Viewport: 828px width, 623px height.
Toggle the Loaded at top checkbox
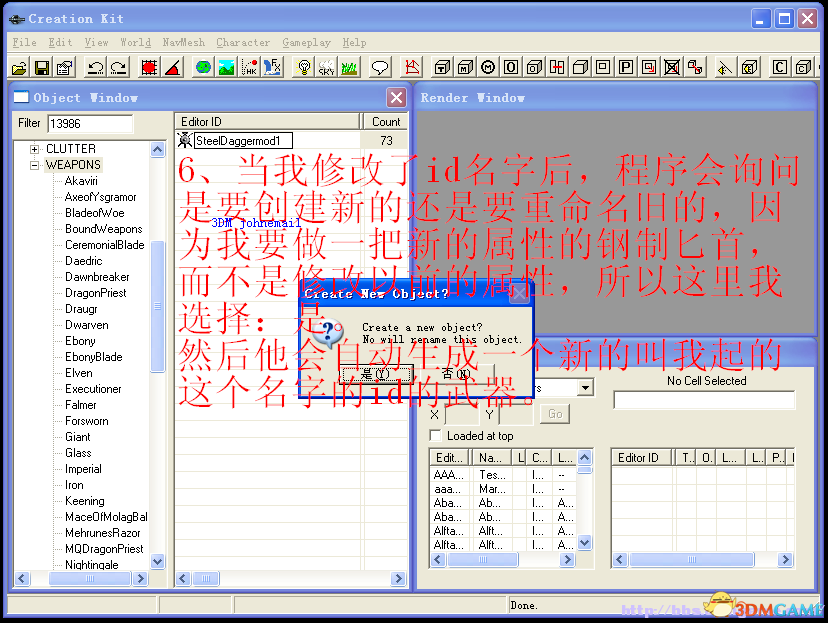click(436, 436)
